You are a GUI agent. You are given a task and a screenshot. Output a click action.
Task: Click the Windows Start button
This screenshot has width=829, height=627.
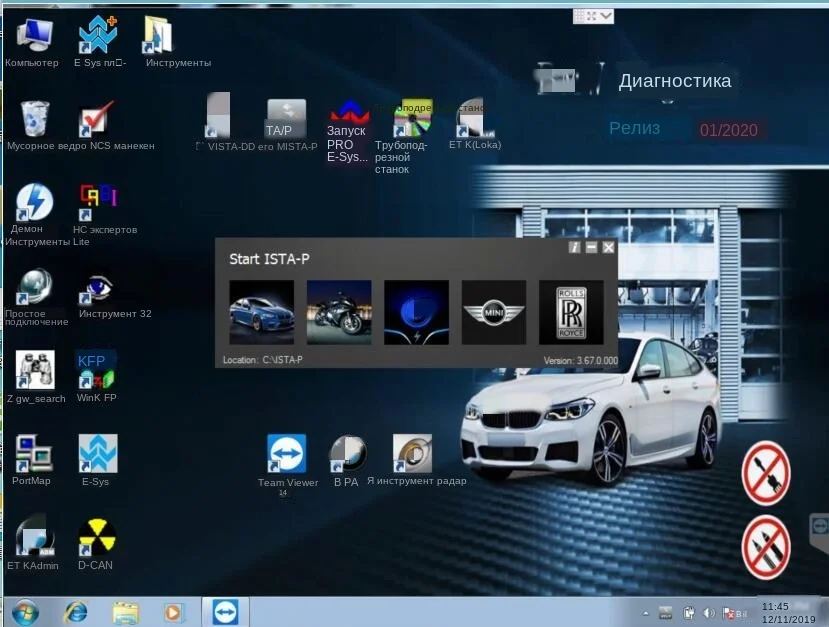24,612
